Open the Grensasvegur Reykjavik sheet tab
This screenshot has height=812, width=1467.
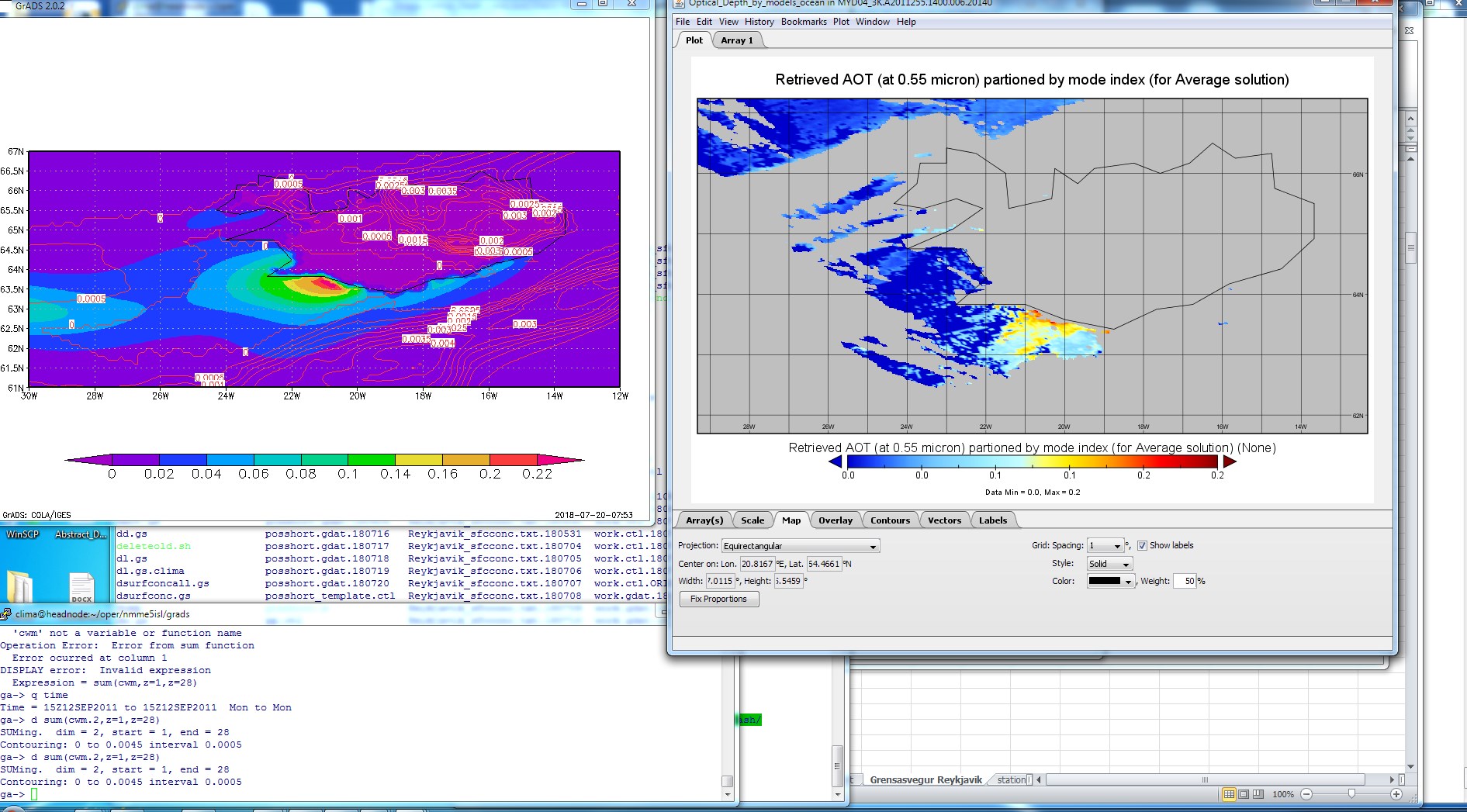(x=926, y=780)
